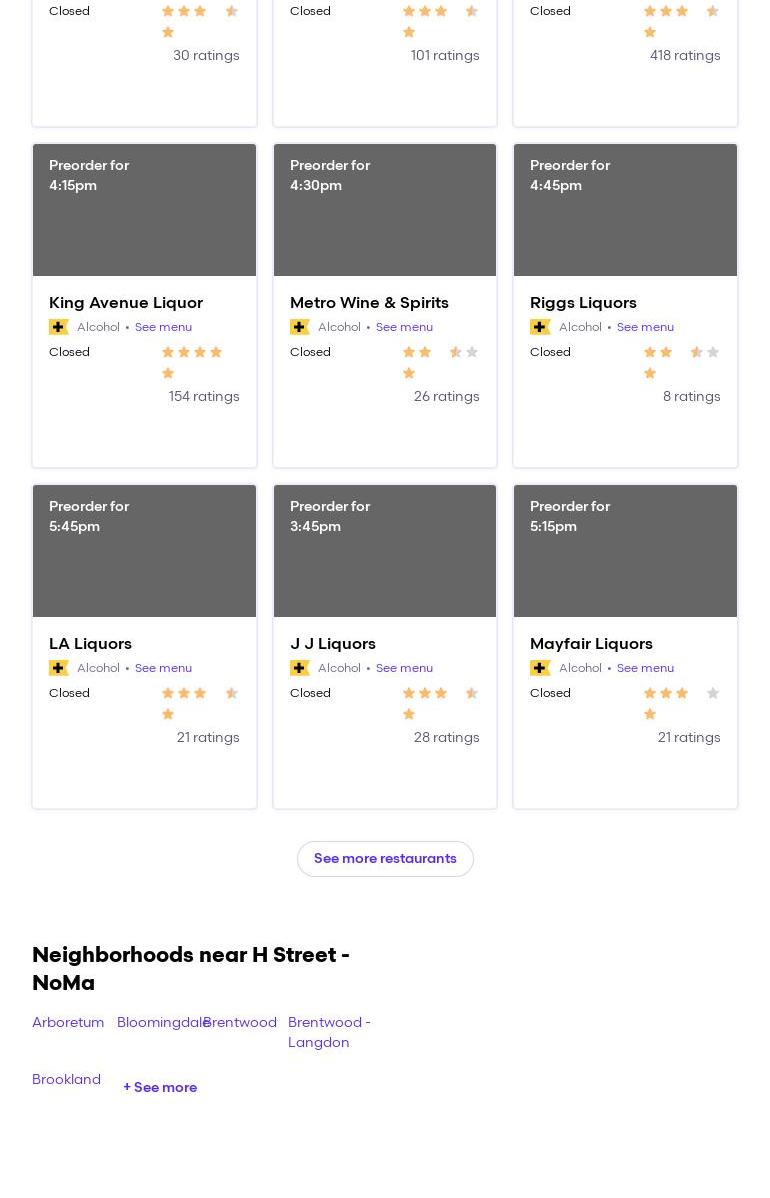Click the plus badge icon for J J Liquors
Image resolution: width=770 pixels, height=1198 pixels.
(x=300, y=668)
